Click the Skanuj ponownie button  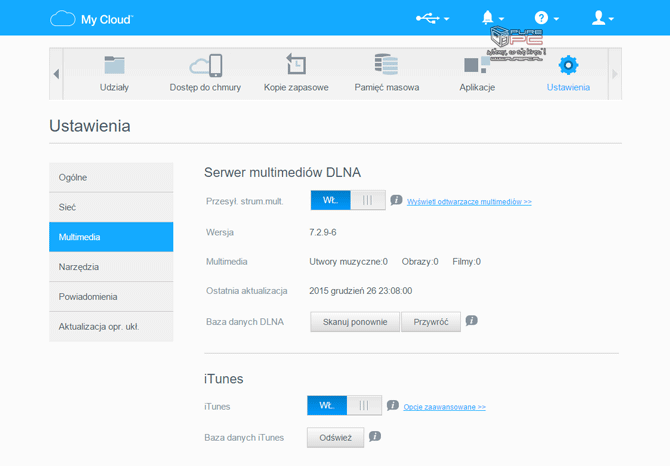(355, 322)
